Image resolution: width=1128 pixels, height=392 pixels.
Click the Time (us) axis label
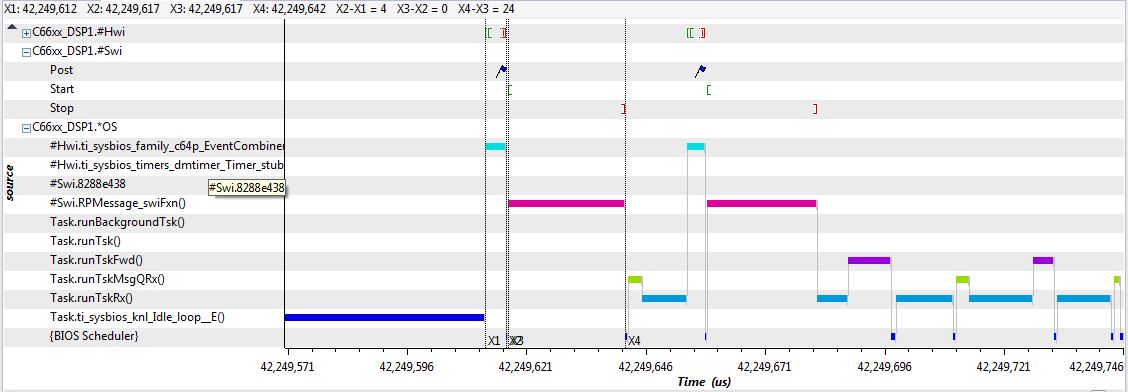(x=704, y=382)
